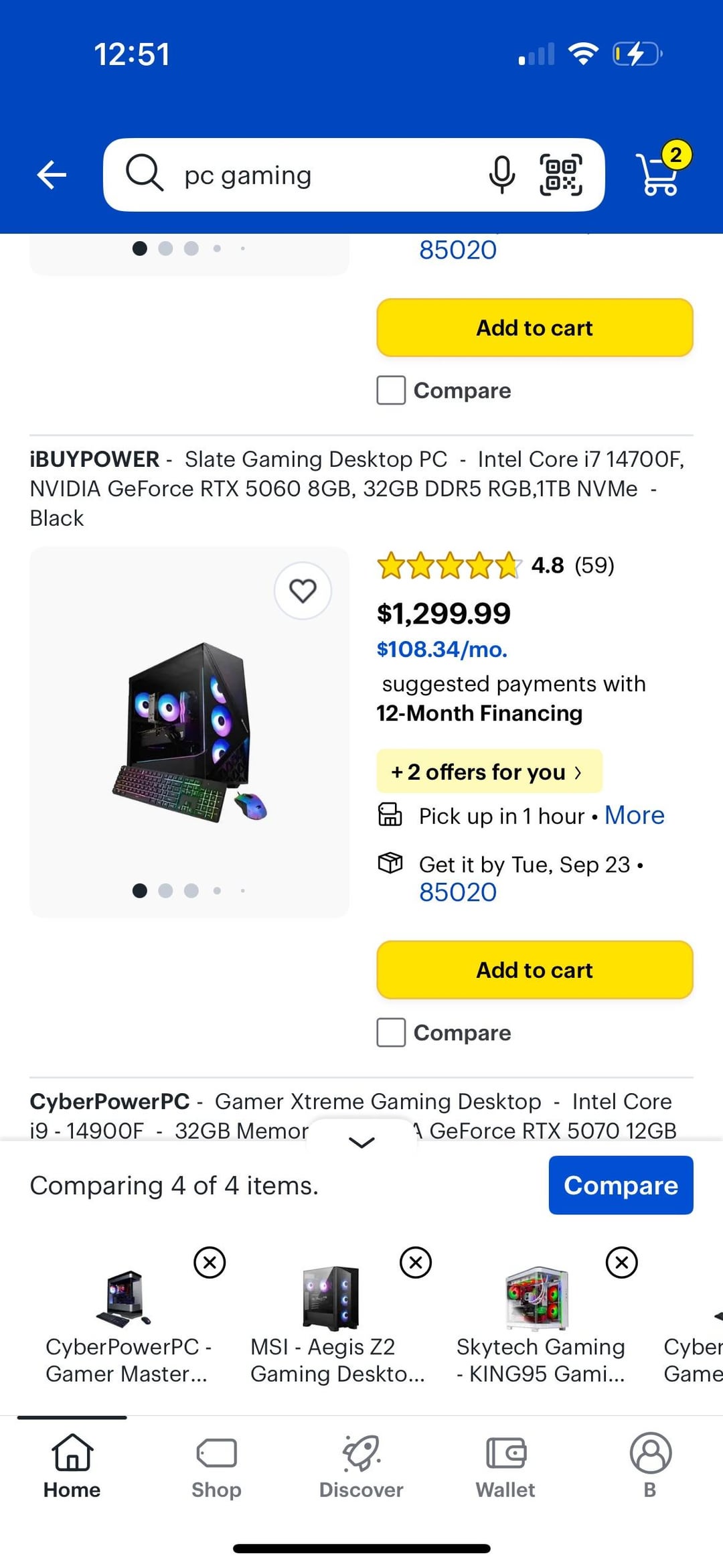Add iBUYPOWER Slate PC to cart
The image size is (723, 1568).
click(534, 970)
